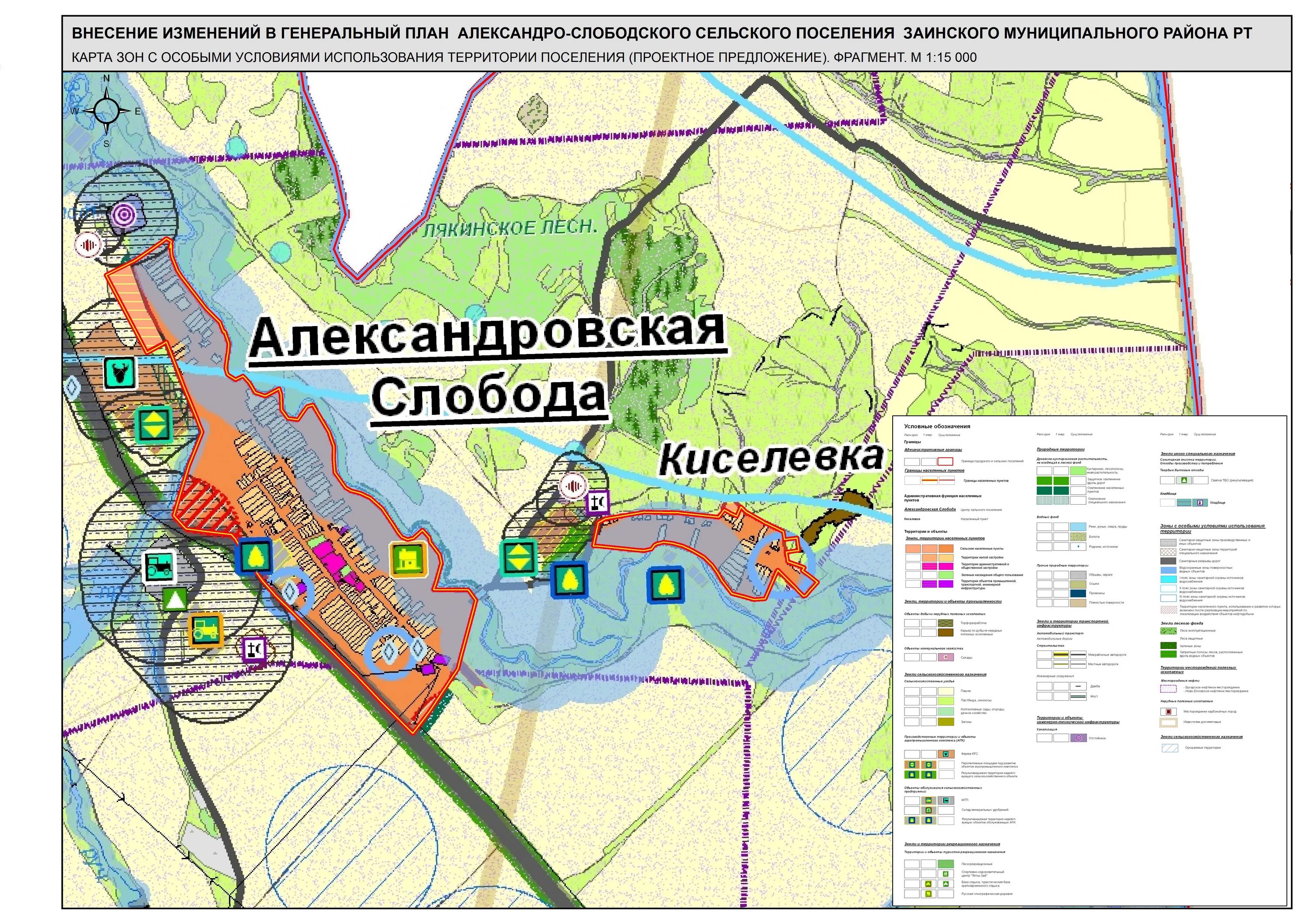The height and width of the screenshot is (924, 1307).
Task: Click the cemetery icon near Киселевка label
Action: [x=598, y=503]
